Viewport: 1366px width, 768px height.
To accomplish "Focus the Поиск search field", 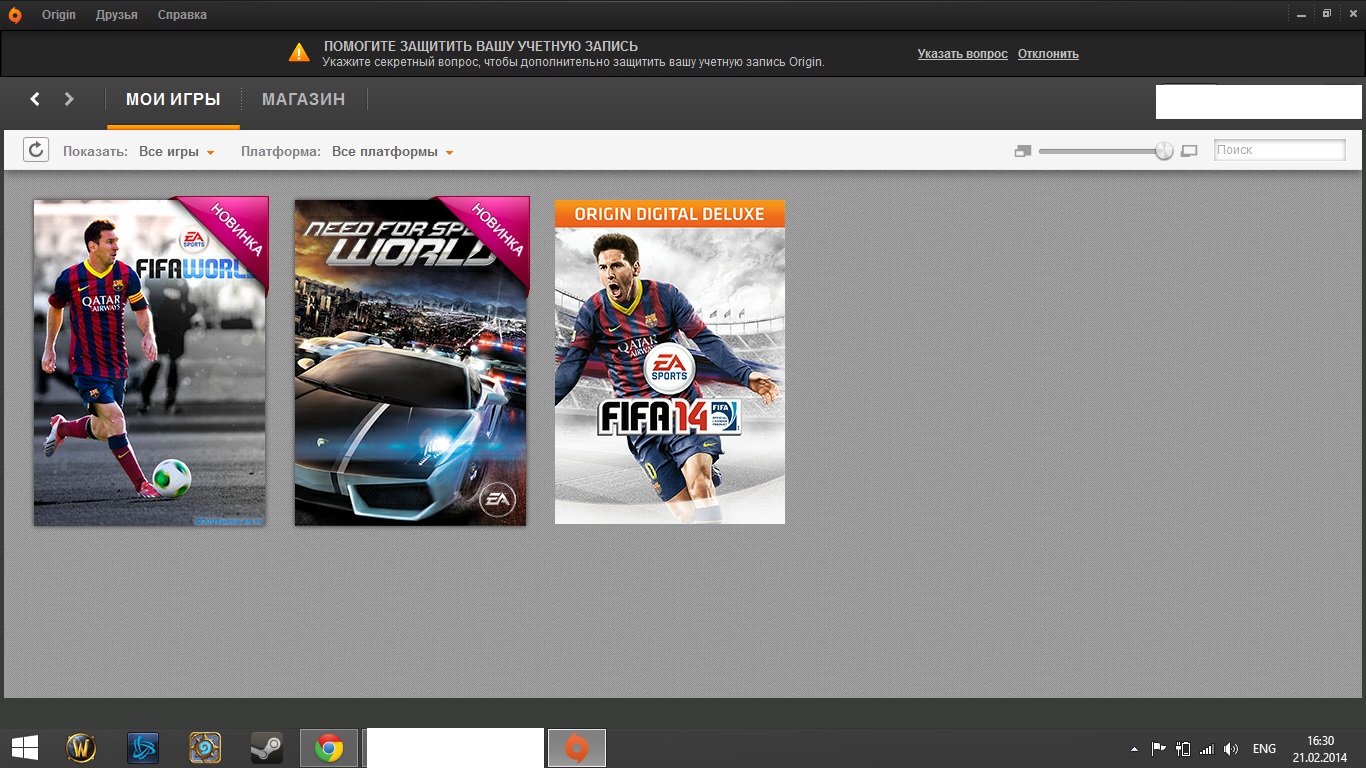I will tap(1279, 150).
